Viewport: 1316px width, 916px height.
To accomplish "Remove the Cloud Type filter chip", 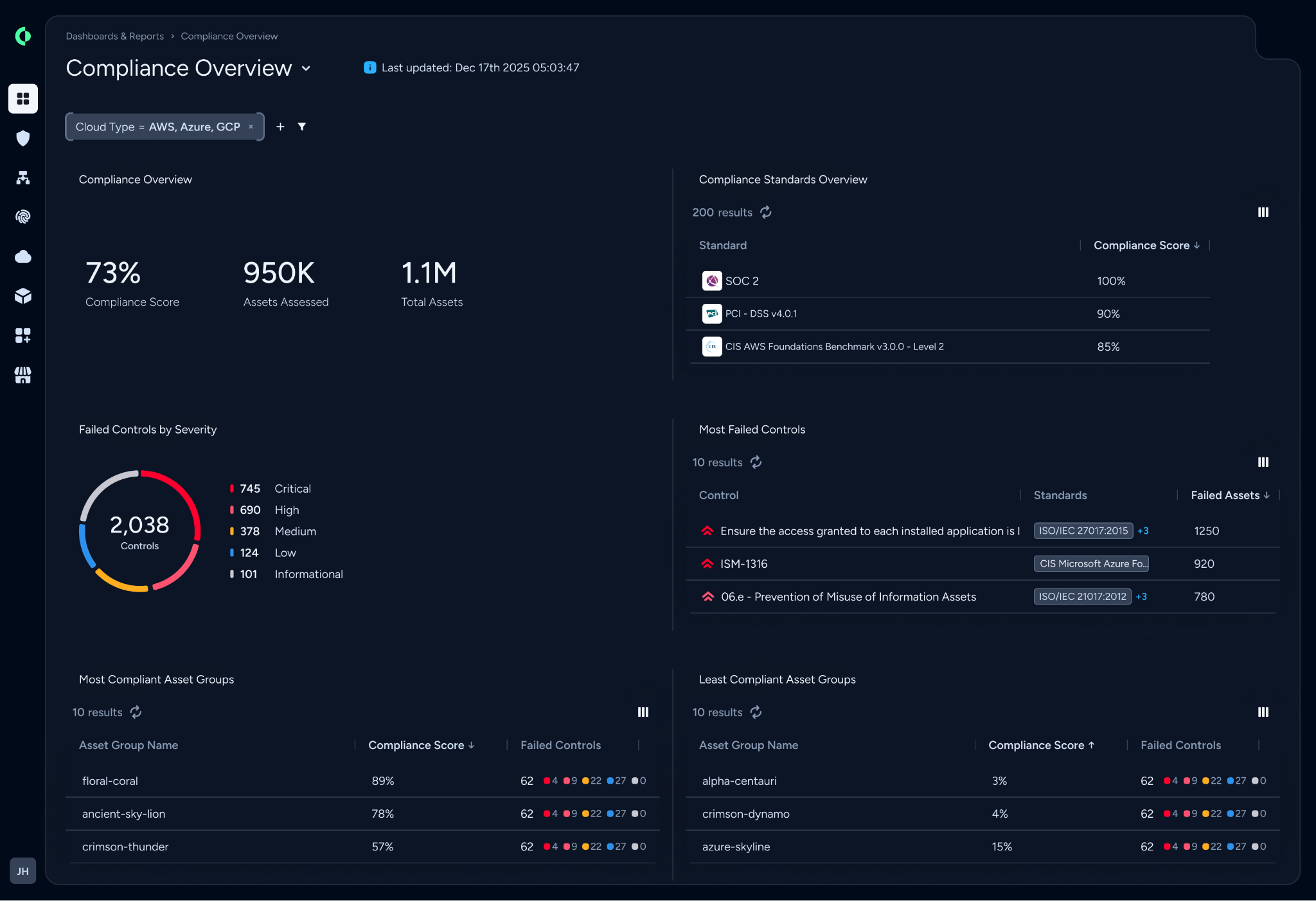I will [251, 127].
